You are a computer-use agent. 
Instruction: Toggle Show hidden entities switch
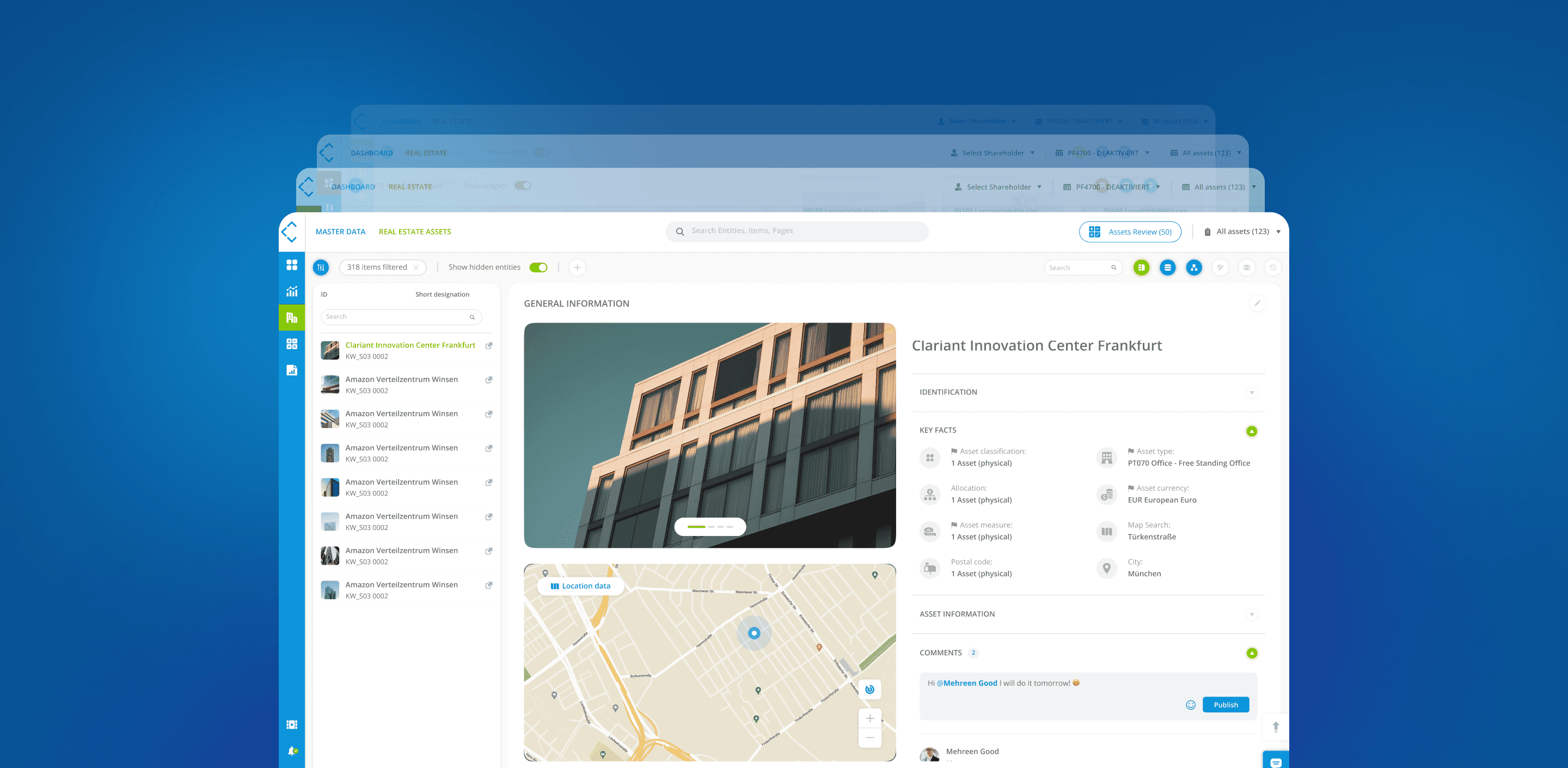(538, 267)
